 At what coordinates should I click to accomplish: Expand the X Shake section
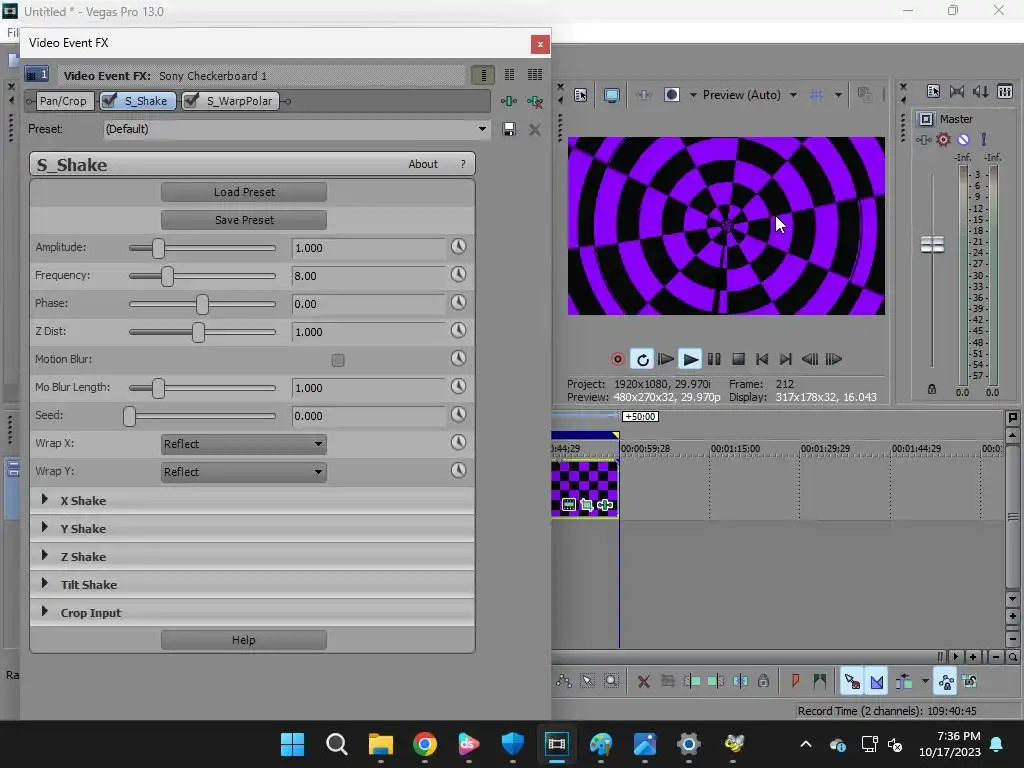(44, 500)
